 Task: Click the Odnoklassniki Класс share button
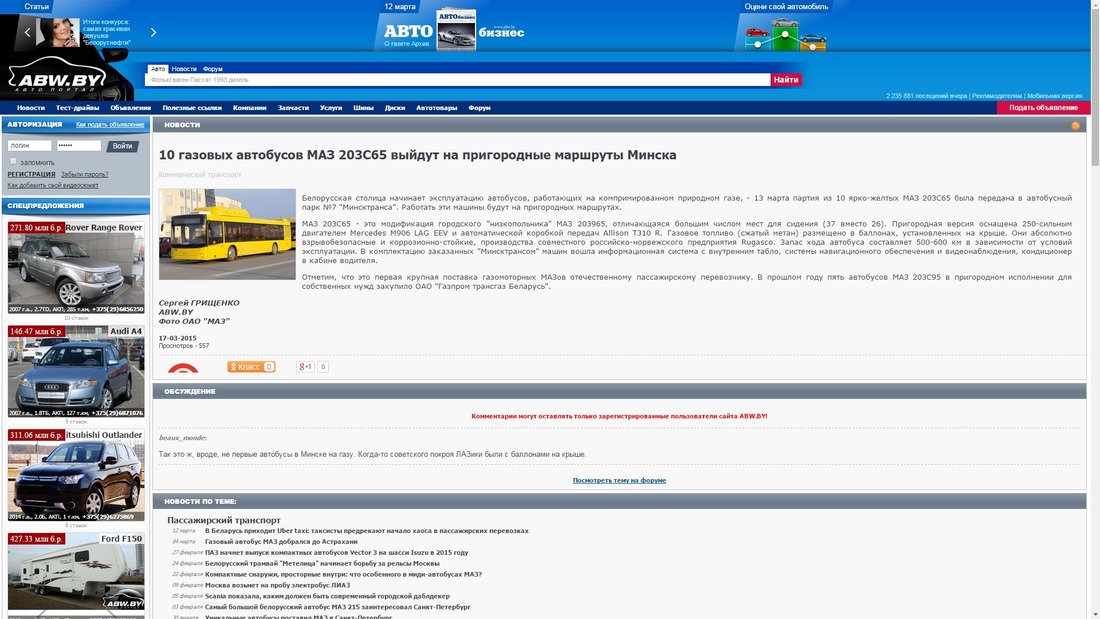tap(251, 366)
